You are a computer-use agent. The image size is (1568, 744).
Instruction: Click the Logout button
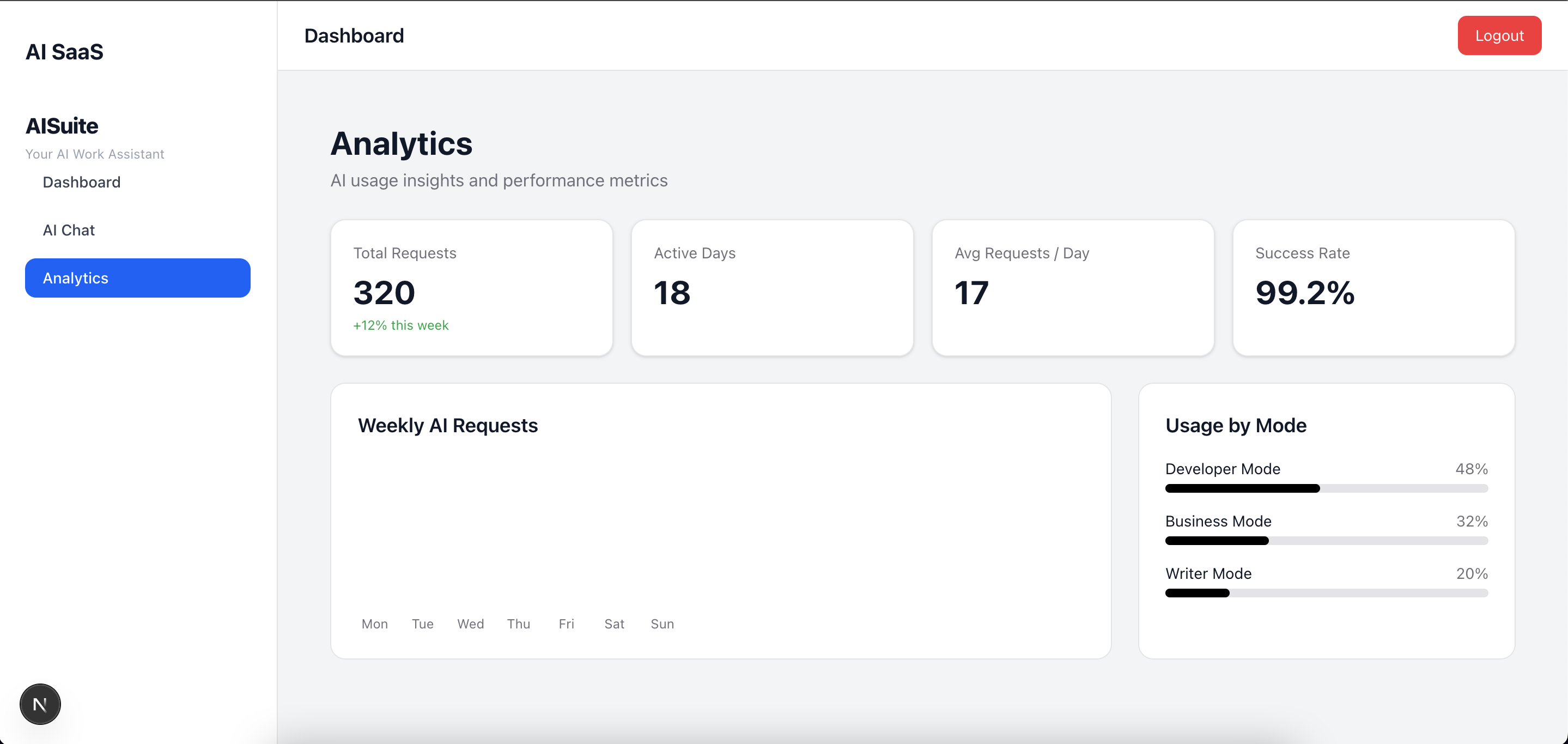tap(1499, 35)
